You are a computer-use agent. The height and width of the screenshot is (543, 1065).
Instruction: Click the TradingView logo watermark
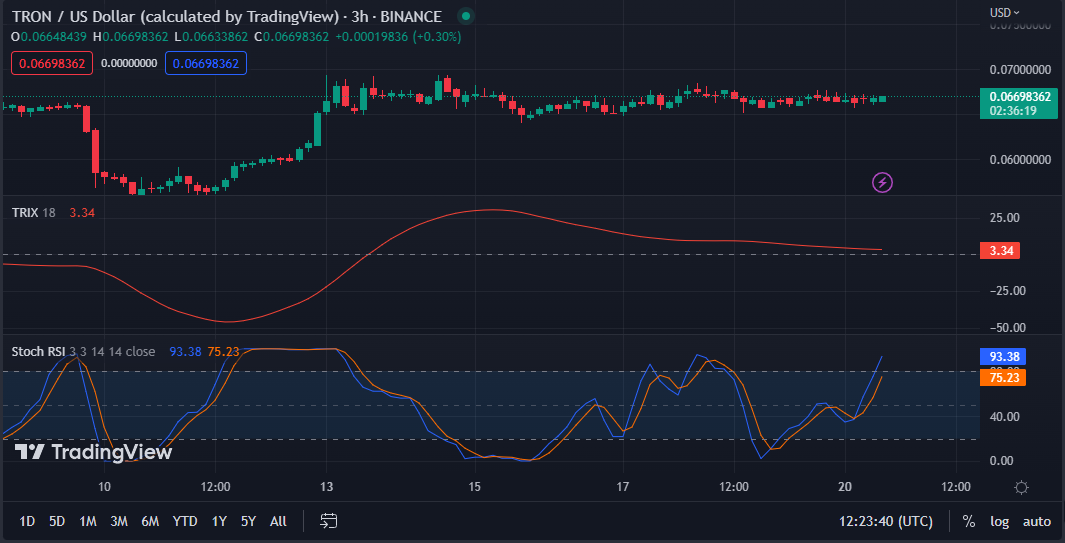pos(95,452)
